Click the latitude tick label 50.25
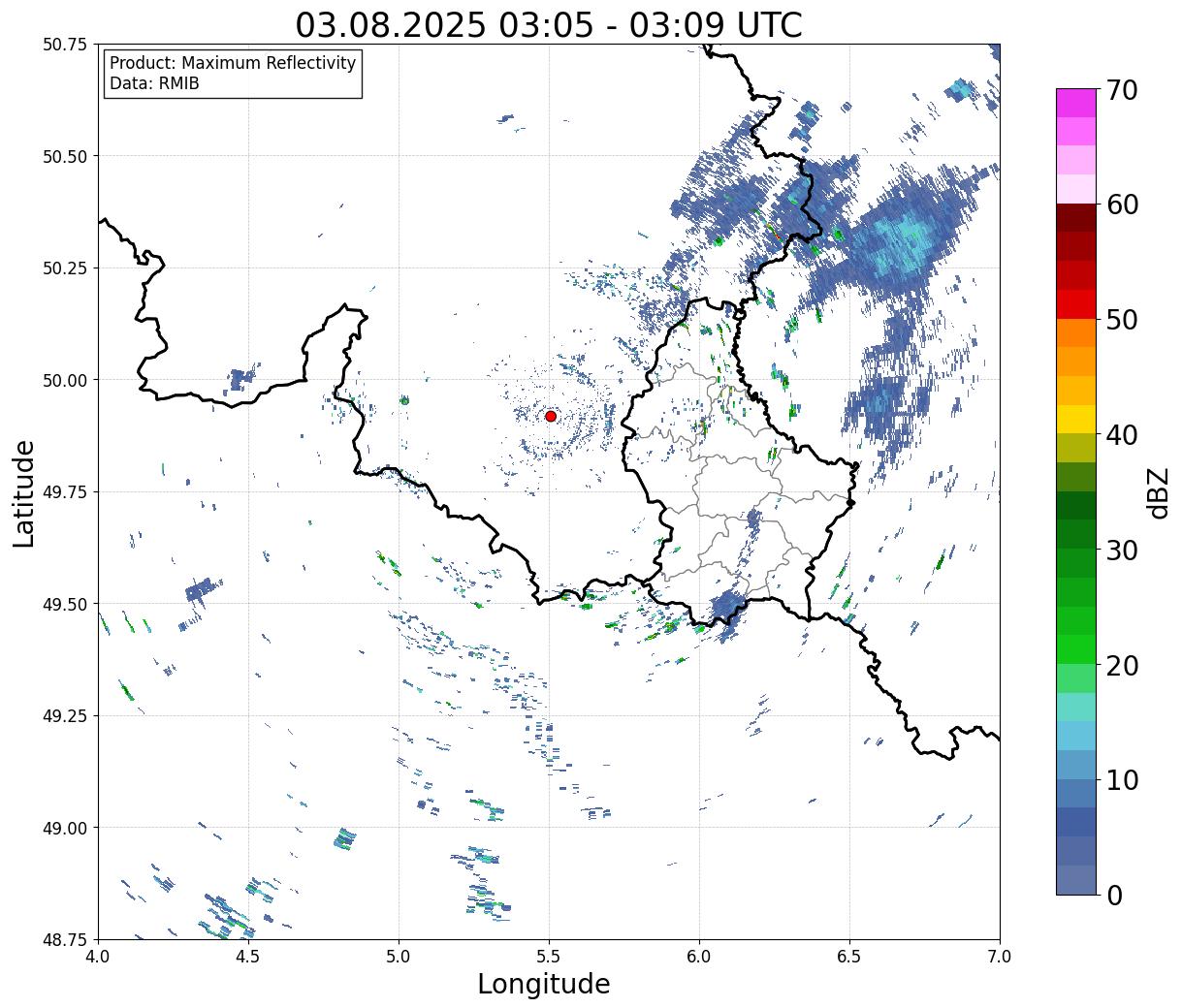Image resolution: width=1182 pixels, height=1008 pixels. click(x=66, y=268)
